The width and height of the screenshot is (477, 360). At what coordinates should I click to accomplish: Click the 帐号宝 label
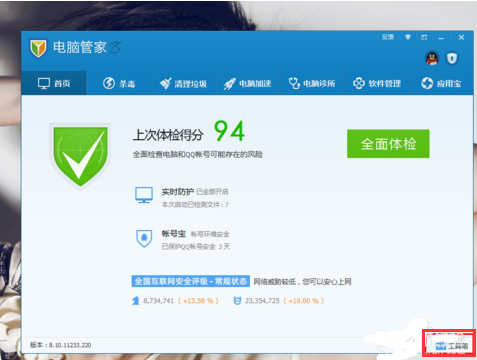coord(173,234)
